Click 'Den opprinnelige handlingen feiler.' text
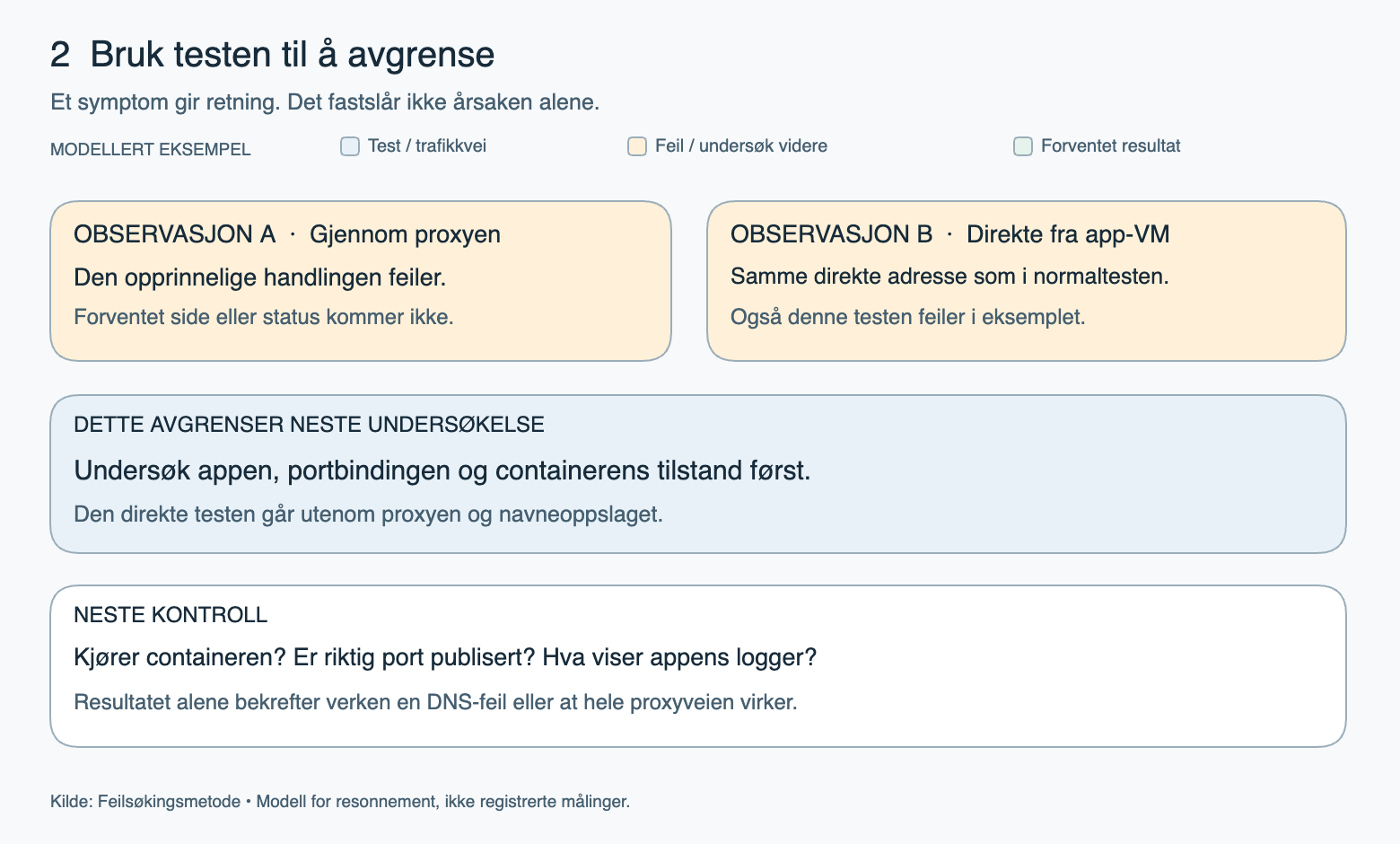Viewport: 1400px width, 844px height. (x=260, y=277)
